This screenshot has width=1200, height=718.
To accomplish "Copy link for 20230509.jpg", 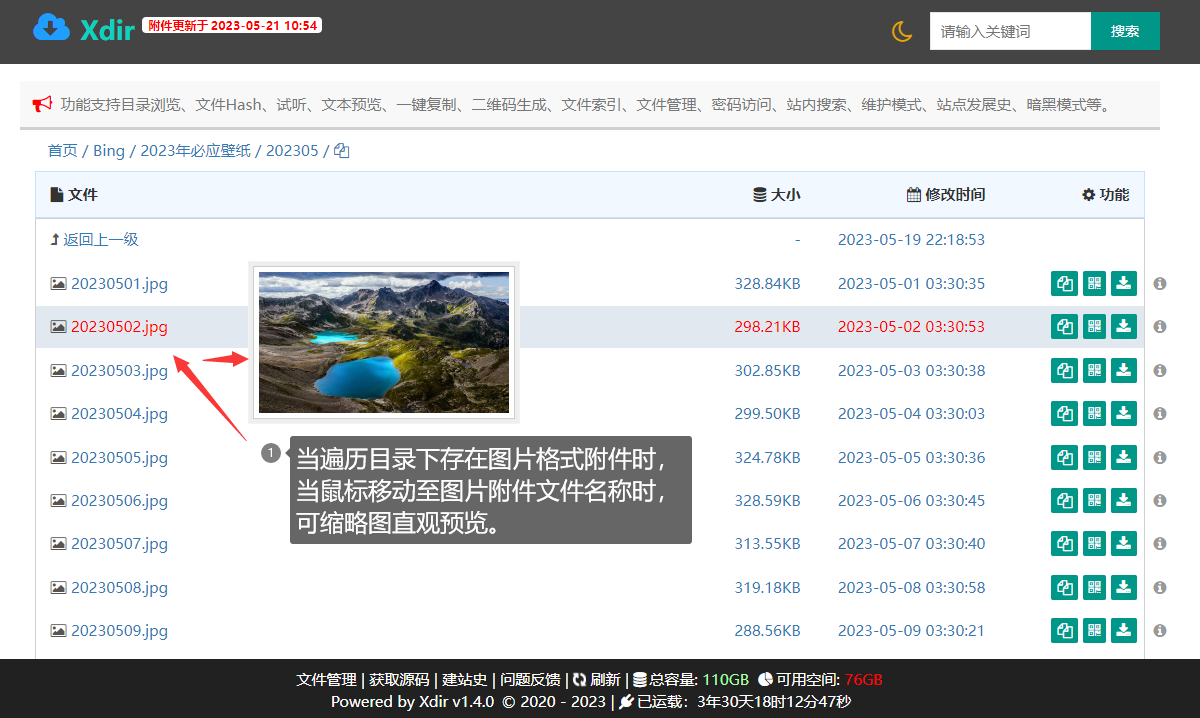I will pyautogui.click(x=1065, y=630).
